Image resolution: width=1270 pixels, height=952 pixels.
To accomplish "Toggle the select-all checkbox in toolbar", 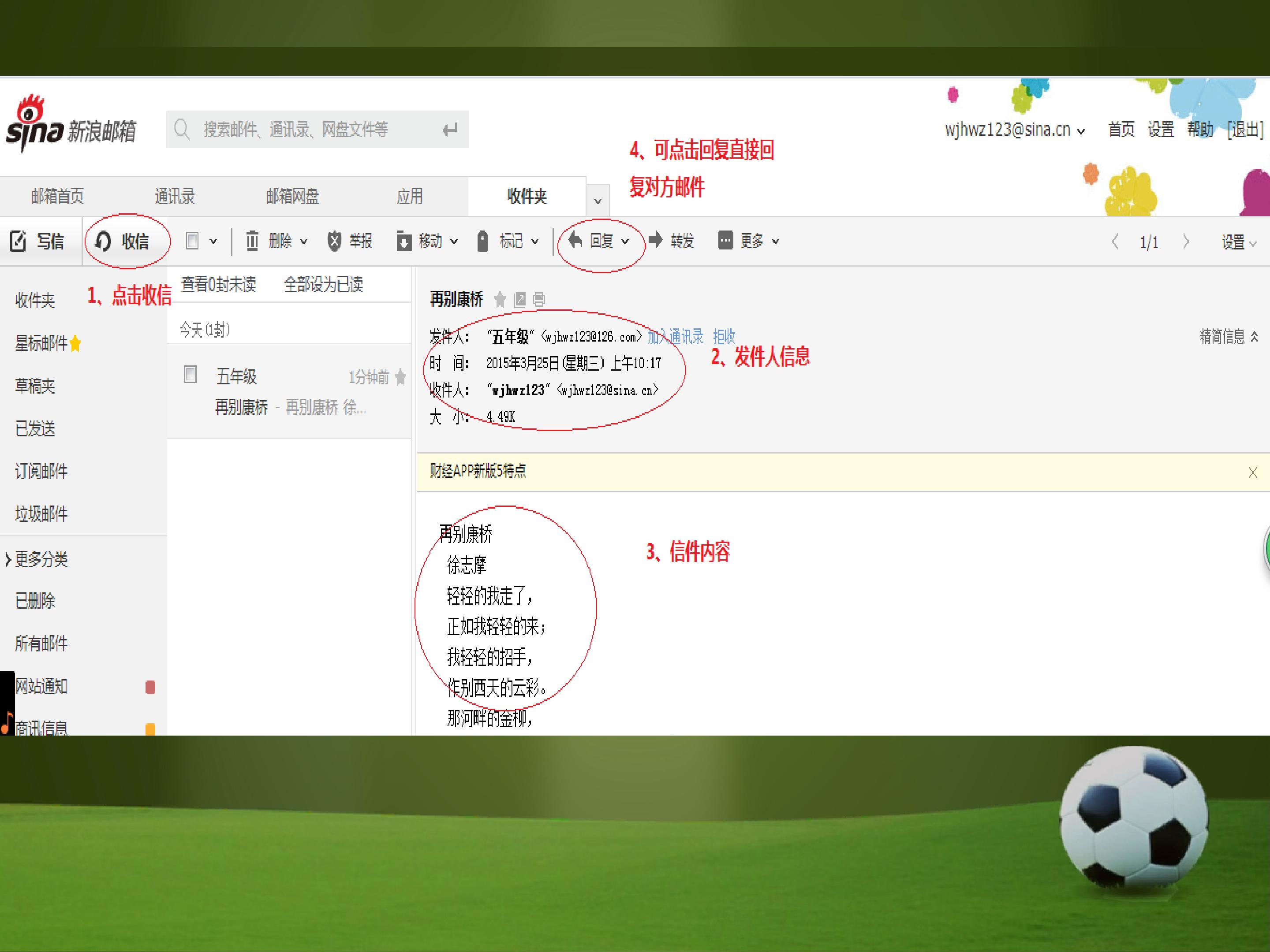I will pos(192,241).
